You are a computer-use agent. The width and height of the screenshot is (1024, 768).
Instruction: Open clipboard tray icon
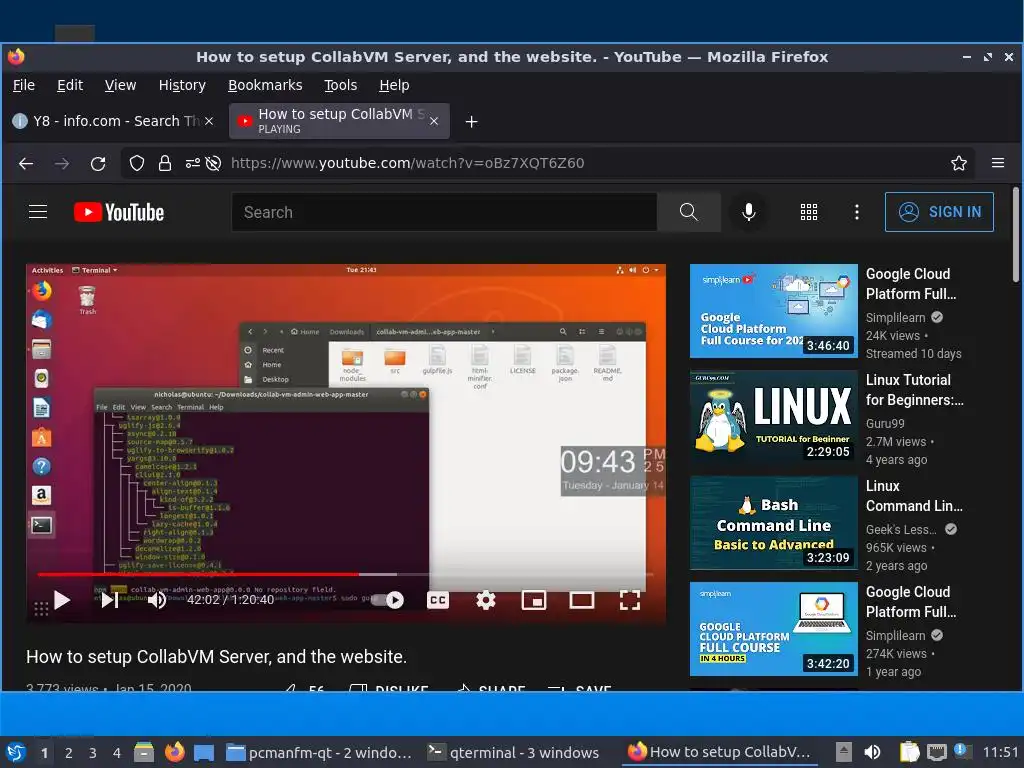coord(909,752)
